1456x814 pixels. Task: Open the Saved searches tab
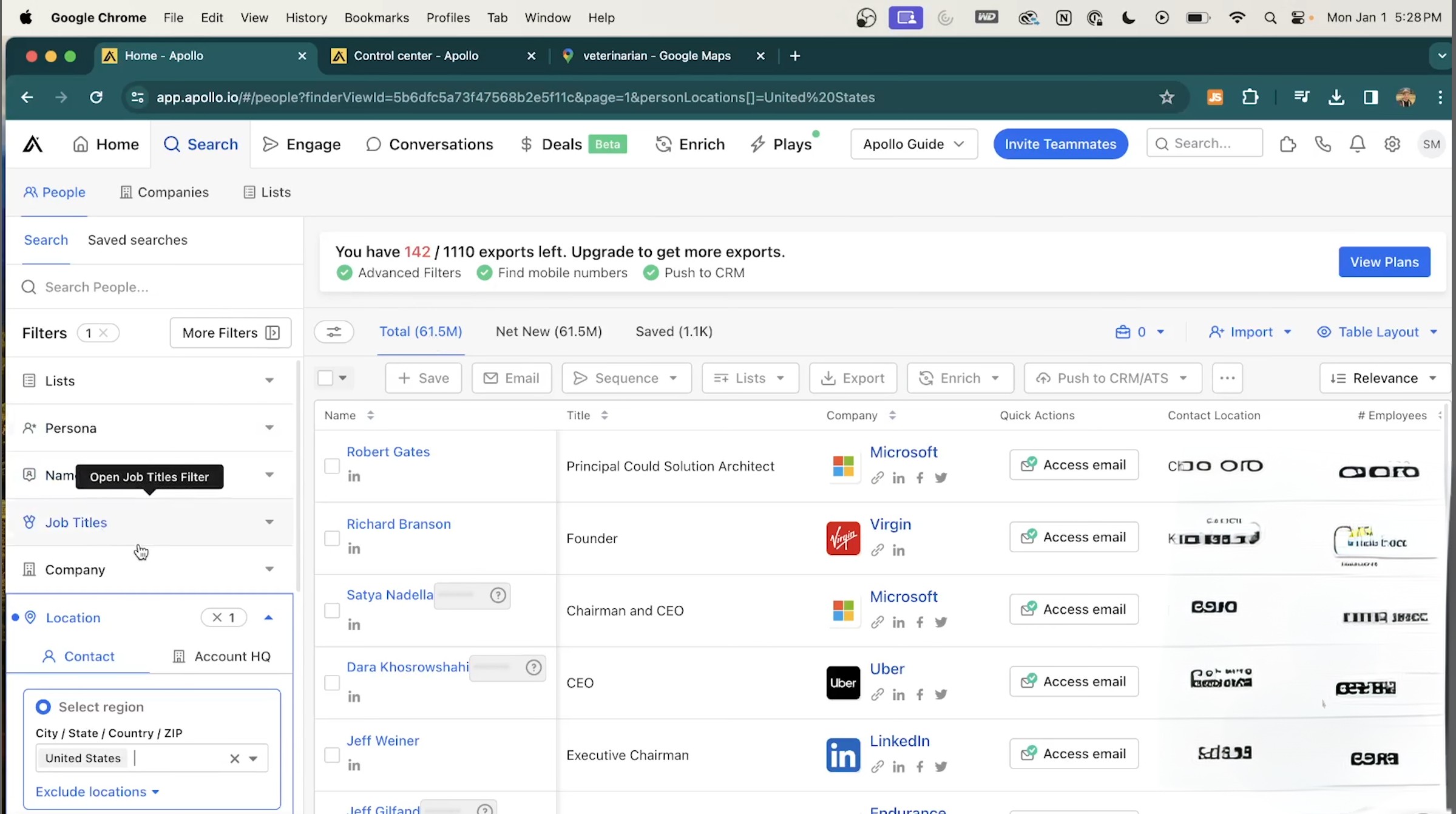coord(138,240)
